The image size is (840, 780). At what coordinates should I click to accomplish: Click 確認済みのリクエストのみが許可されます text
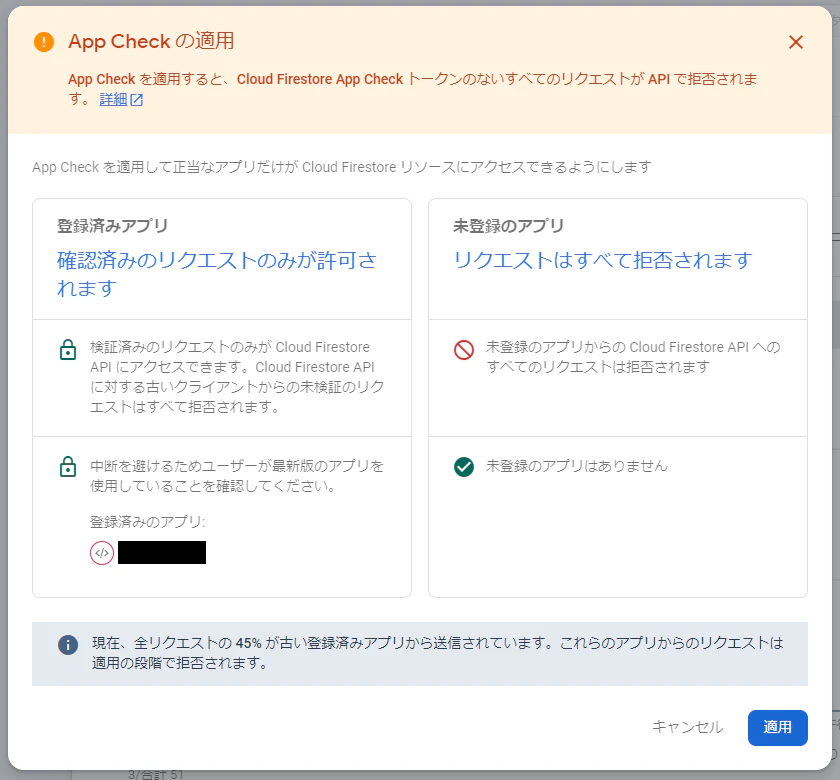point(217,274)
